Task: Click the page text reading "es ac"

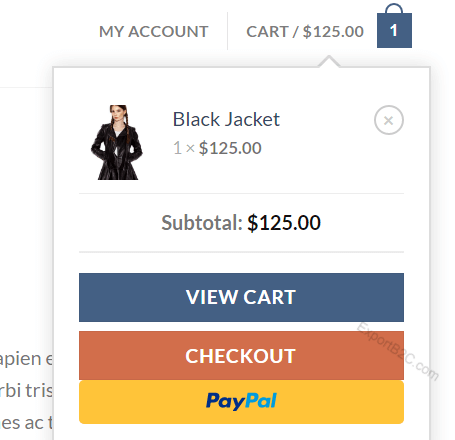Action: click(26, 423)
